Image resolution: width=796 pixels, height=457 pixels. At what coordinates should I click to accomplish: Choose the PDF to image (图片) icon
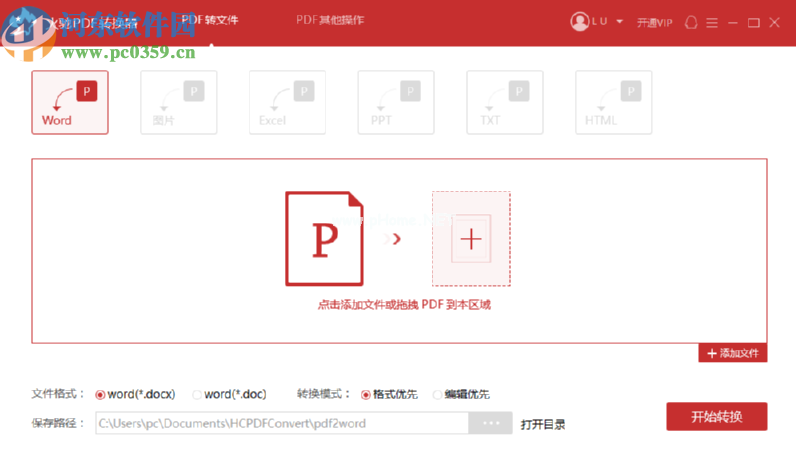click(x=178, y=102)
